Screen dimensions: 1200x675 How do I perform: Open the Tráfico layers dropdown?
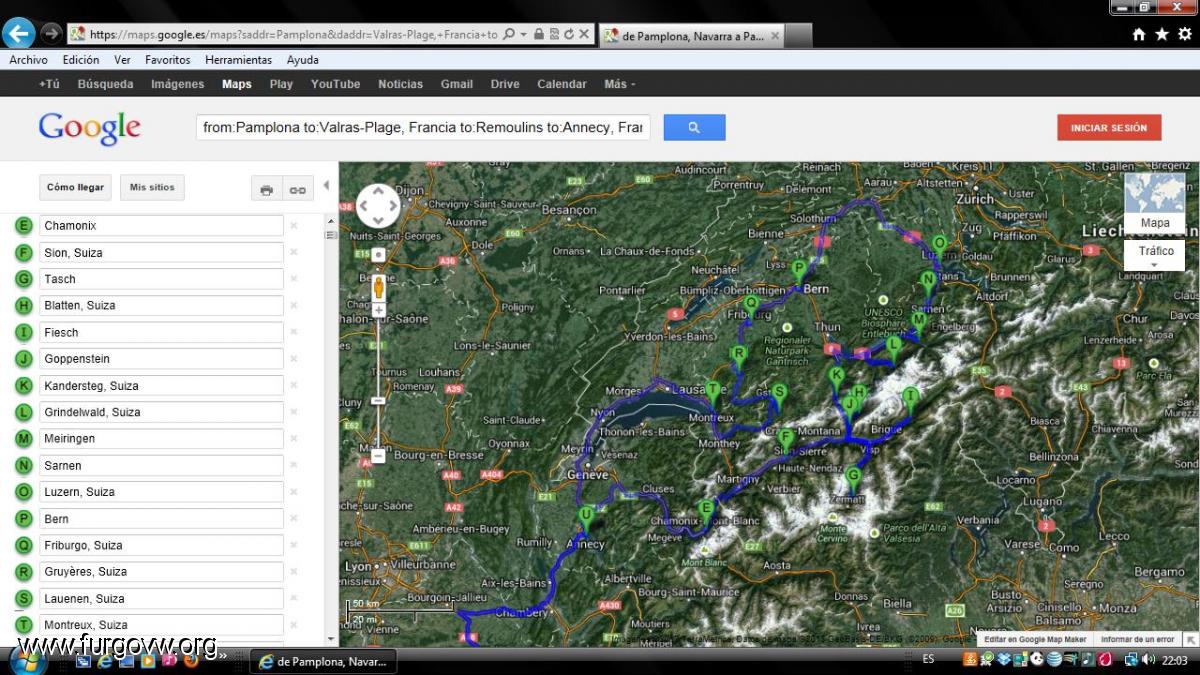coord(1155,254)
